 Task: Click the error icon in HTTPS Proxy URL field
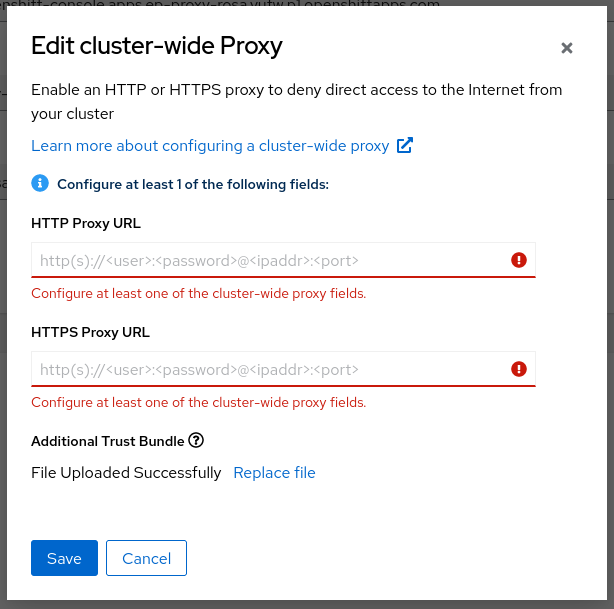pyautogui.click(x=518, y=369)
